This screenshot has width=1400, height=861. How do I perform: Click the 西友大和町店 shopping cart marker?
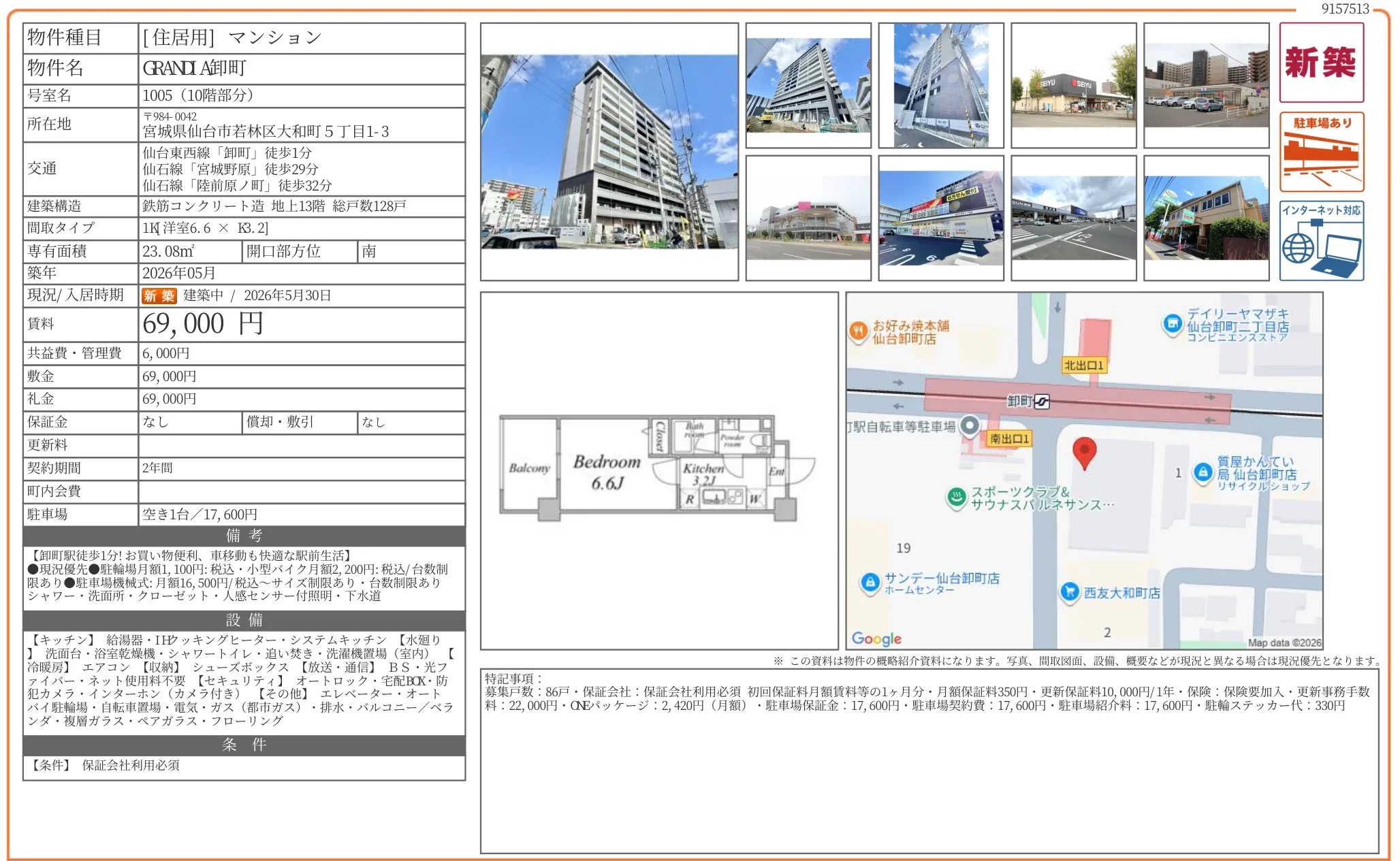[x=1070, y=592]
